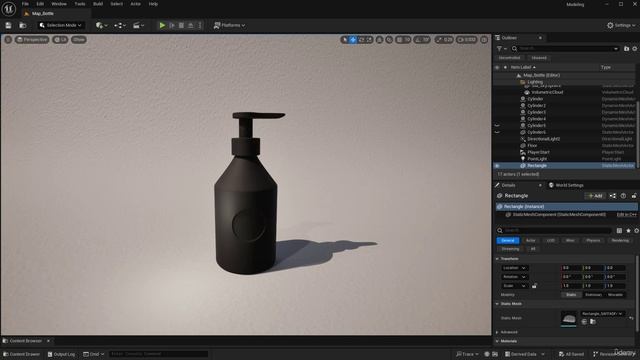The width and height of the screenshot is (640, 360).
Task: Open the Outliner settings gear
Action: click(635, 49)
